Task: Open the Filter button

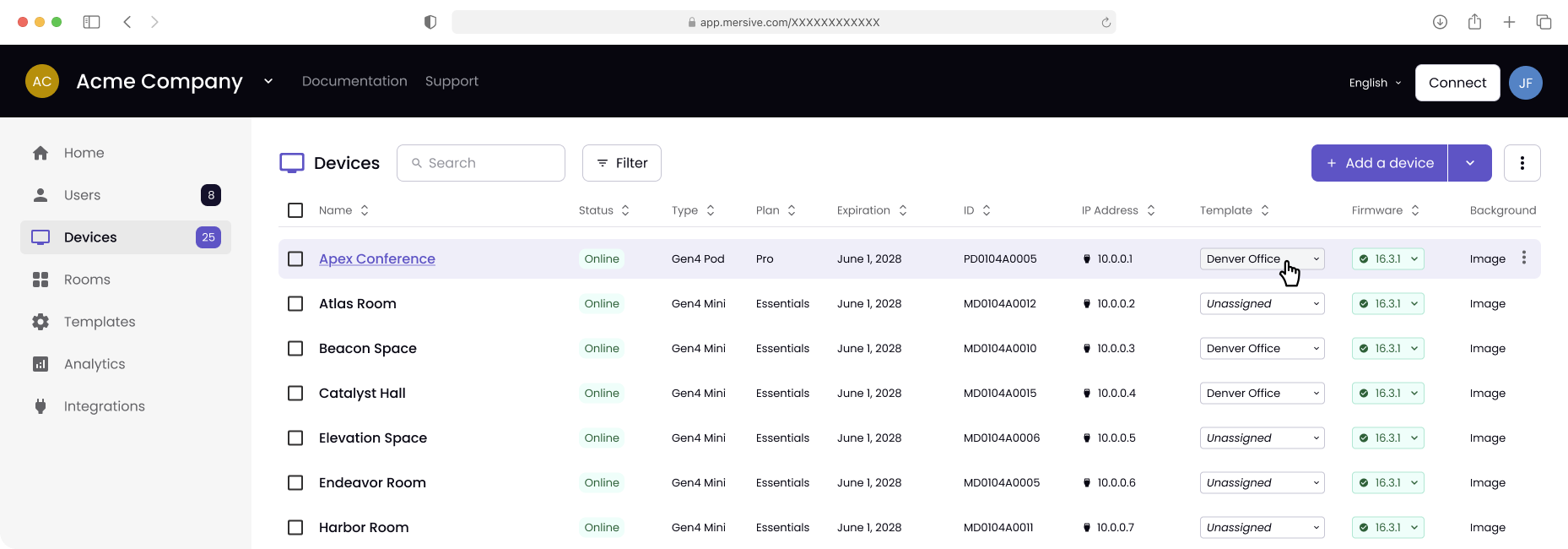Action: [x=622, y=163]
